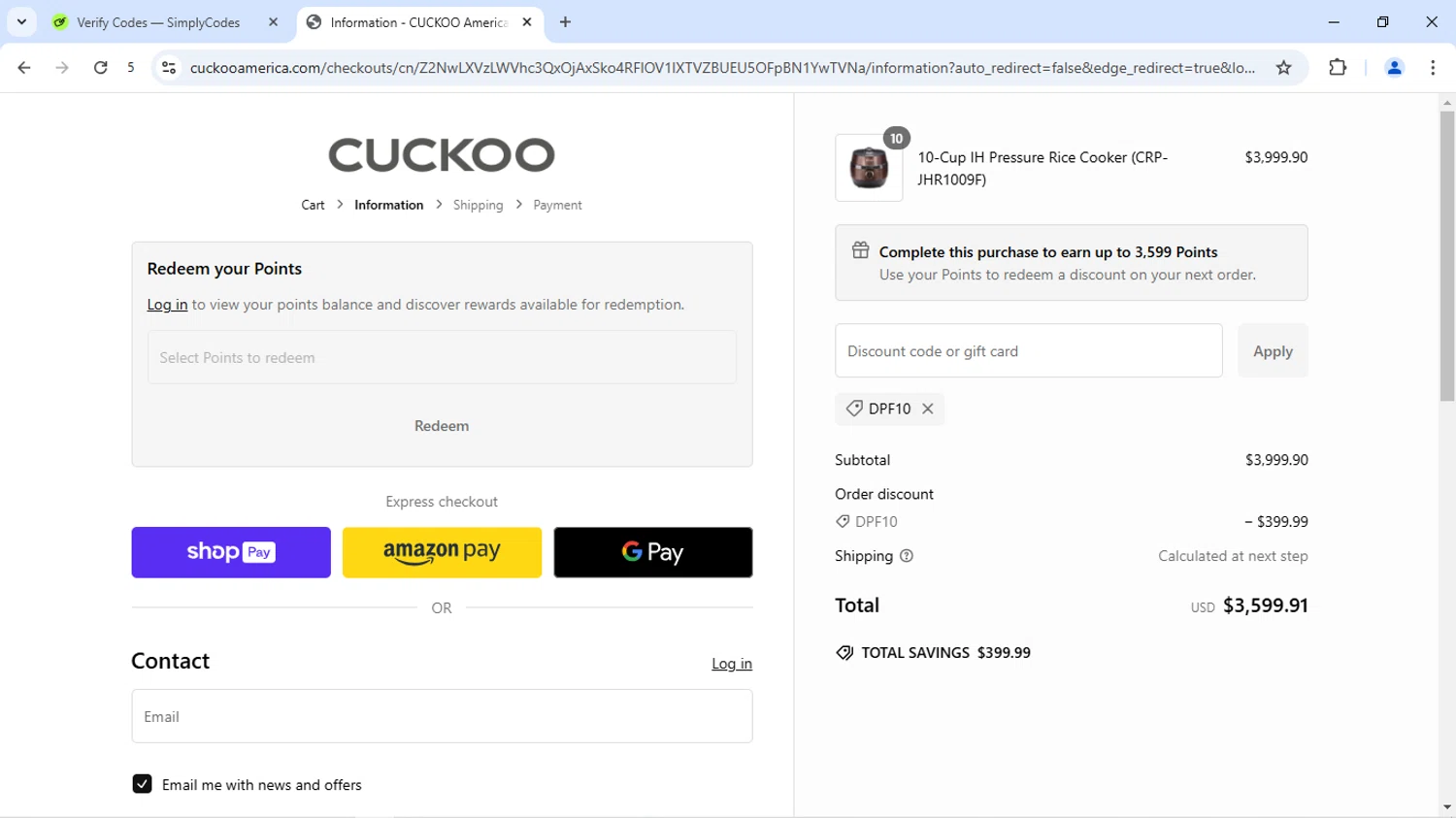
Task: View site information icon in address bar
Action: pyautogui.click(x=169, y=68)
